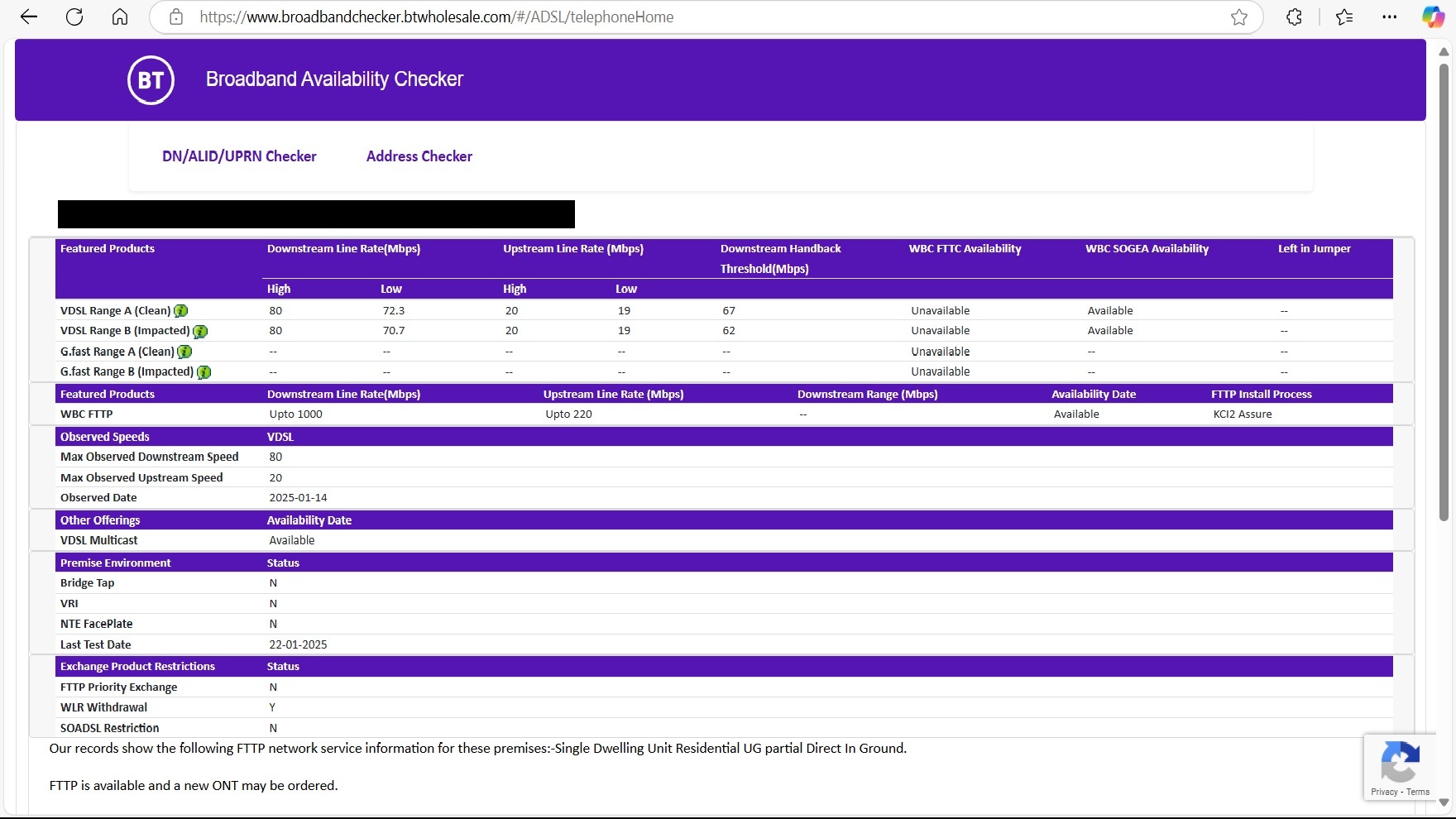Switch to the Address Checker tab

(419, 156)
